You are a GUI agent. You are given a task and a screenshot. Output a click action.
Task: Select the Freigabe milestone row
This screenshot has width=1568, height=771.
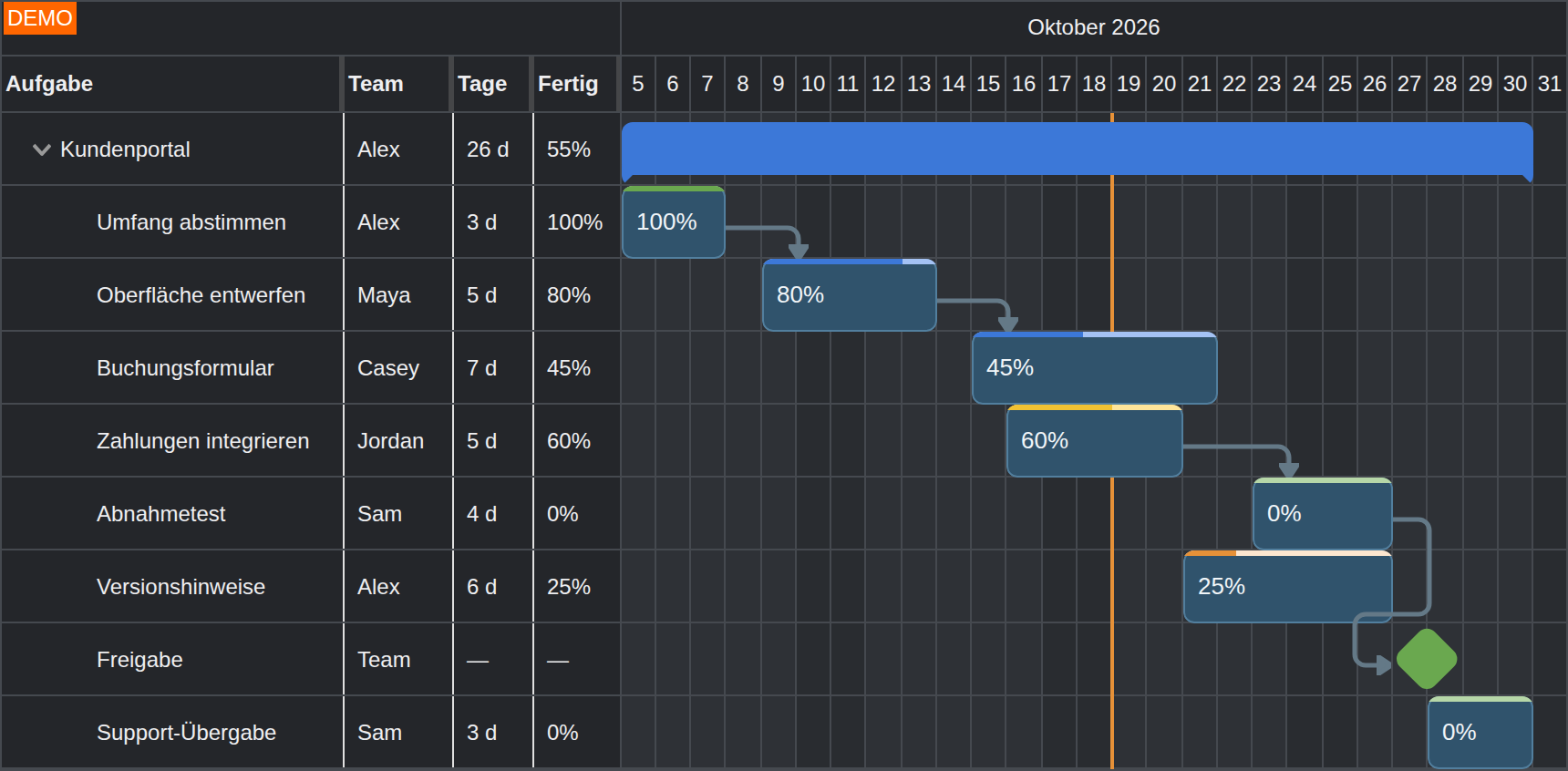pos(310,660)
